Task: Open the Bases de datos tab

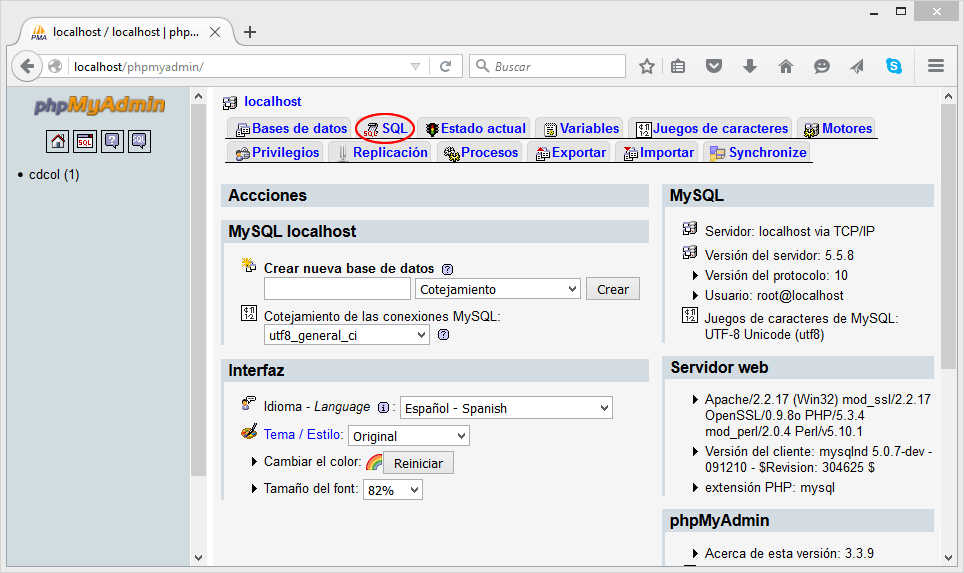Action: (291, 128)
